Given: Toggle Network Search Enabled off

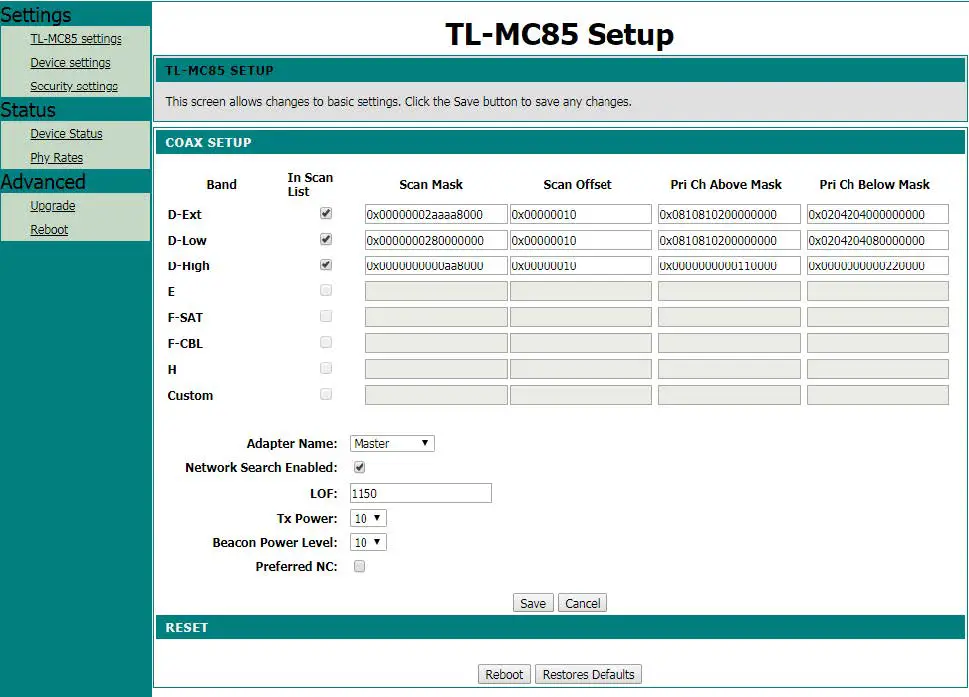Looking at the screenshot, I should [x=358, y=467].
